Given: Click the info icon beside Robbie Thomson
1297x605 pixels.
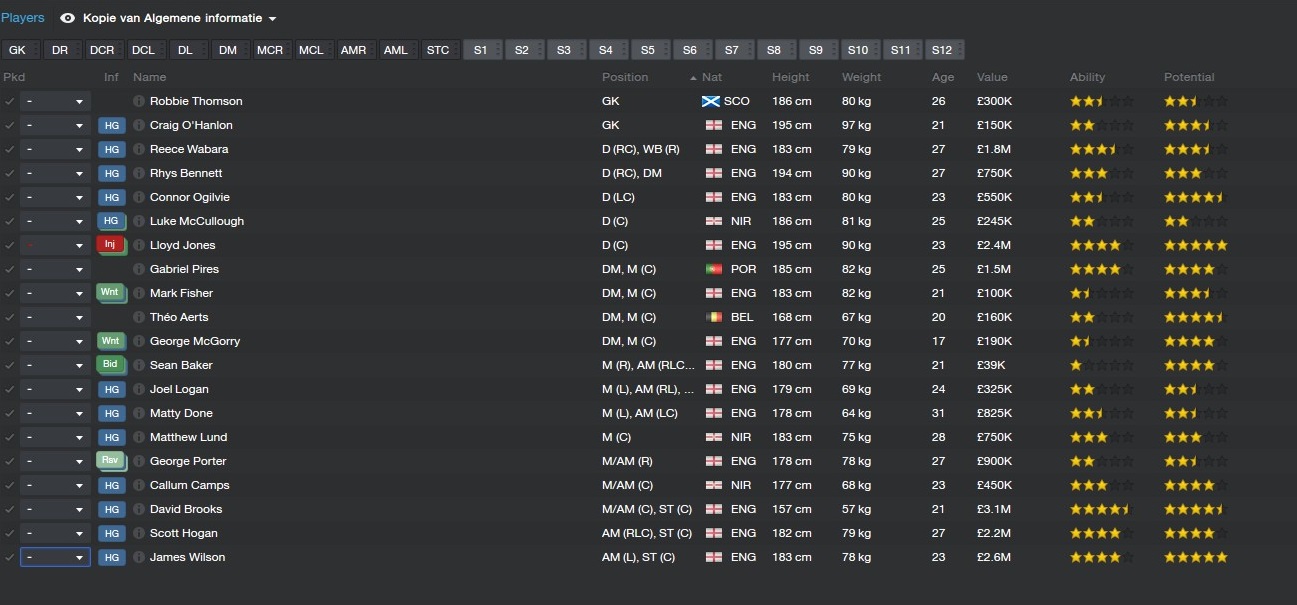Looking at the screenshot, I should 139,101.
